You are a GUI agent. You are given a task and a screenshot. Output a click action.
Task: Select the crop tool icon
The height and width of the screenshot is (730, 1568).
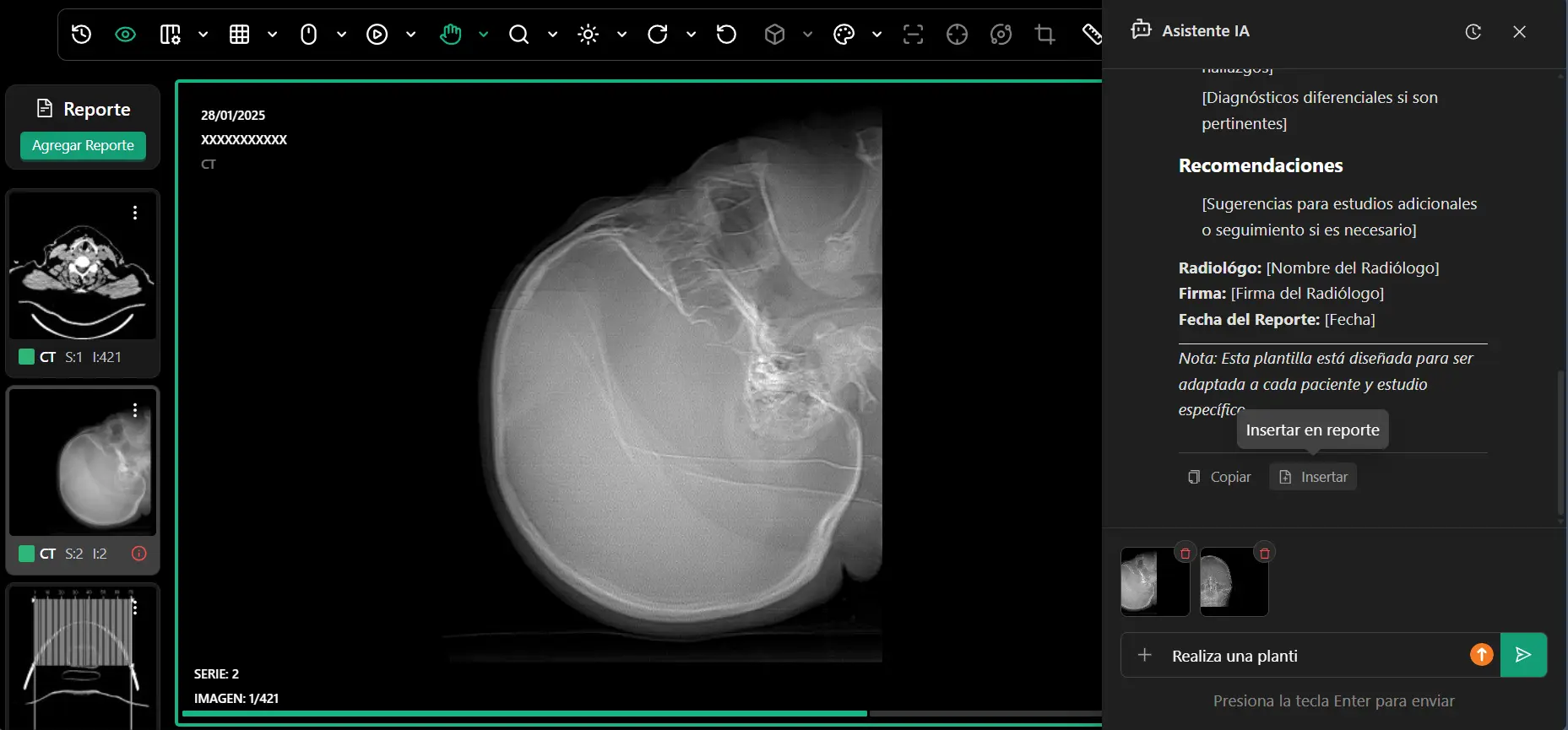click(x=1044, y=35)
